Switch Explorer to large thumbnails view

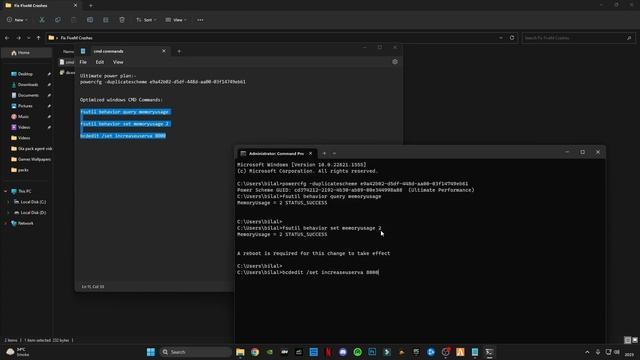tap(635, 340)
